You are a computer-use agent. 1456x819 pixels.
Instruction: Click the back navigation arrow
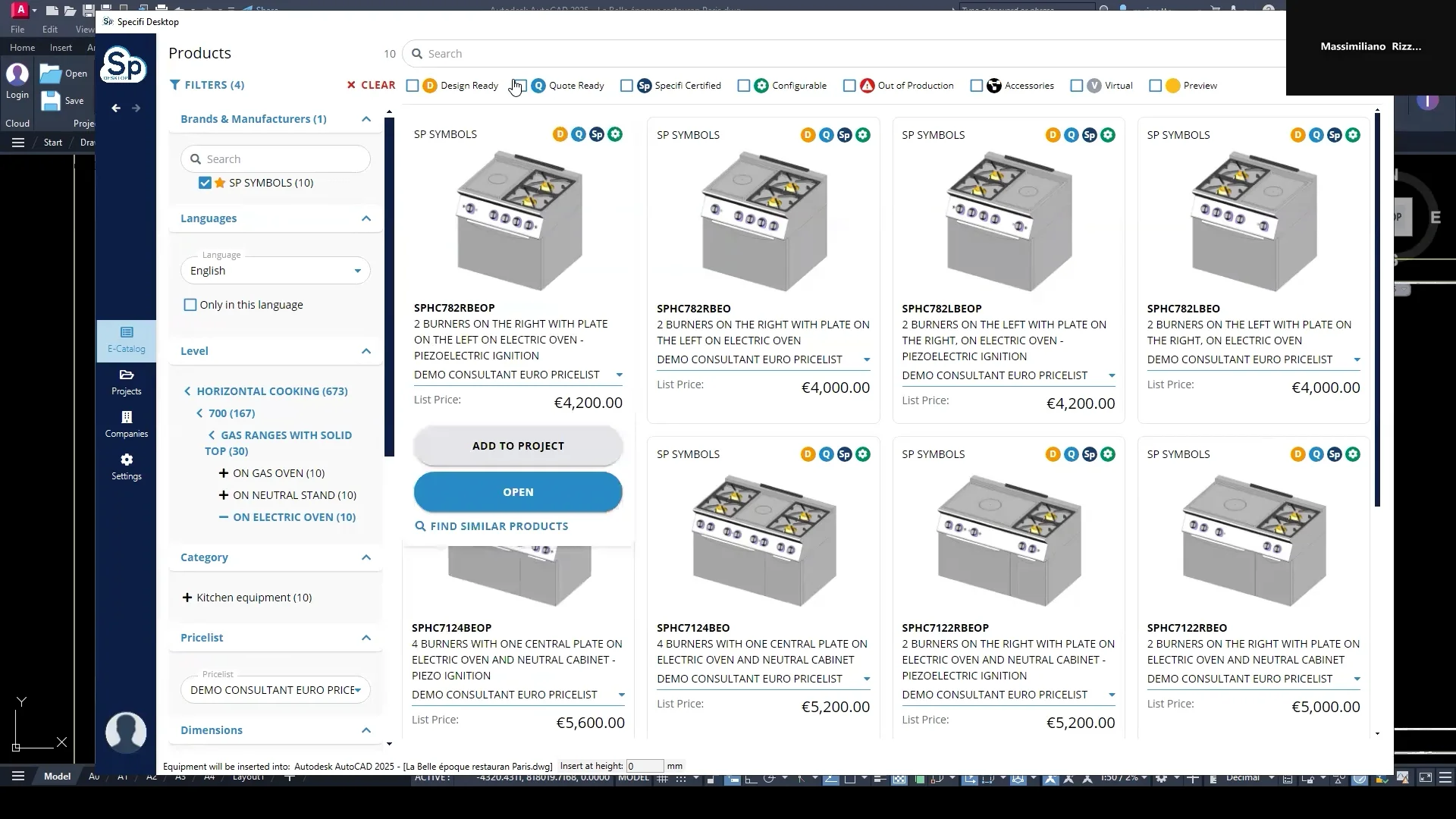click(116, 108)
